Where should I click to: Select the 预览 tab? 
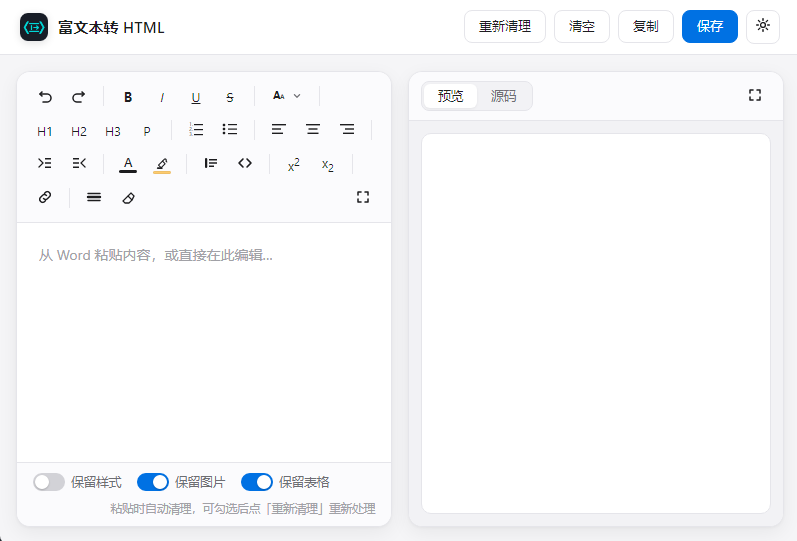pyautogui.click(x=450, y=96)
